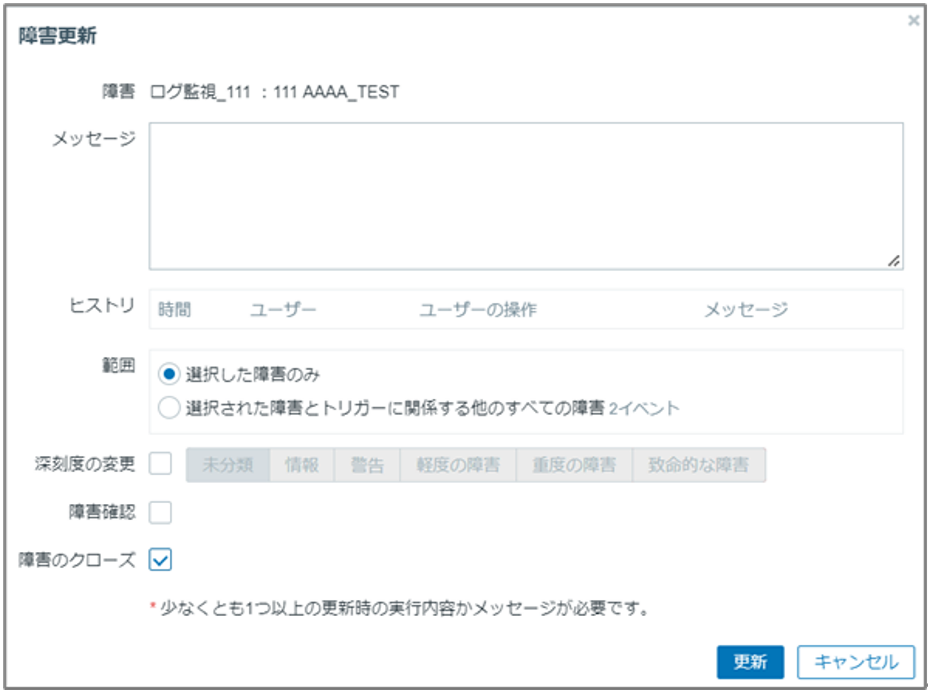Uncheck the 障害のクローズ checkbox

161,560
